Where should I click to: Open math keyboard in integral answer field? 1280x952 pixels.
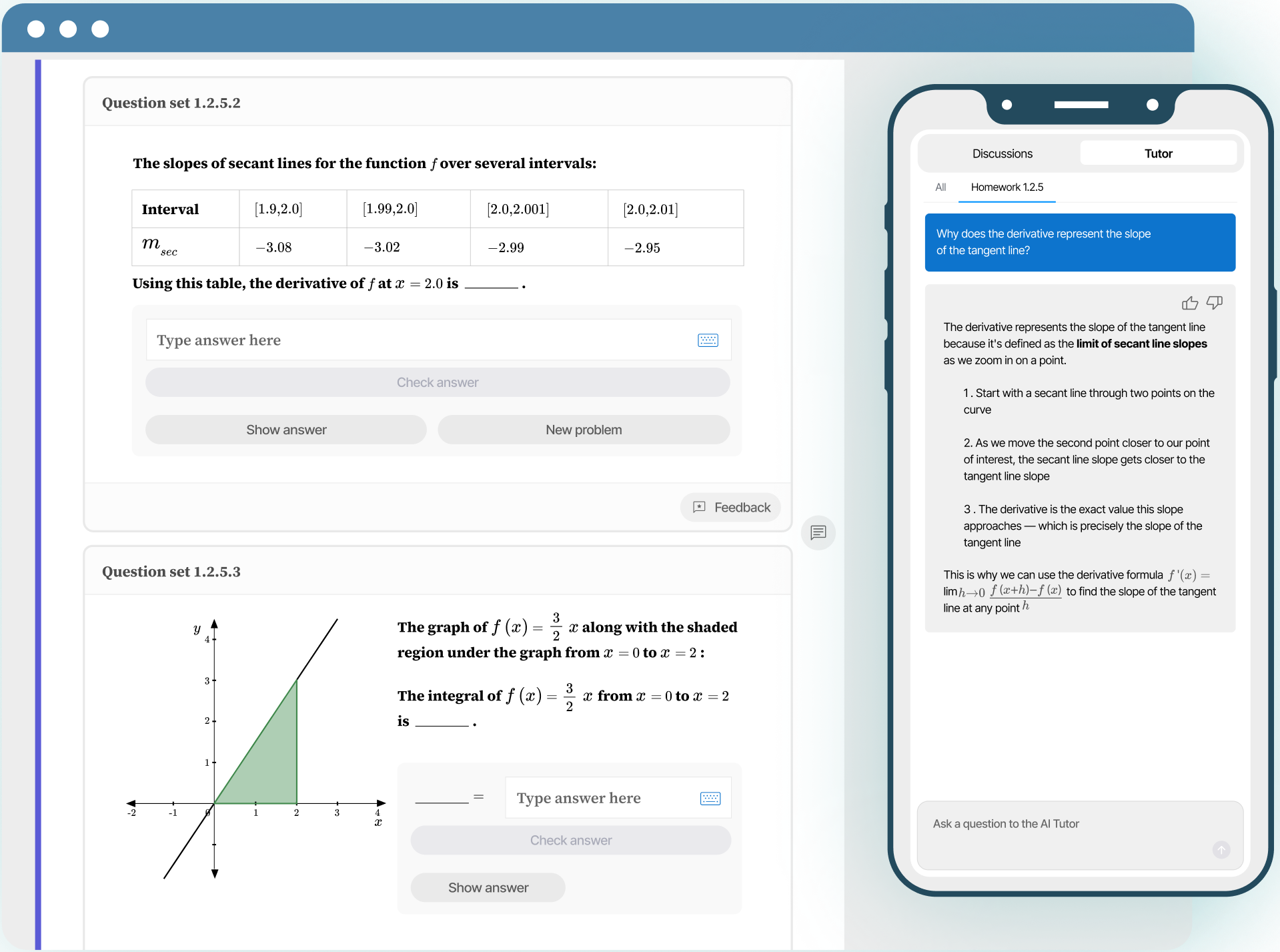[710, 799]
